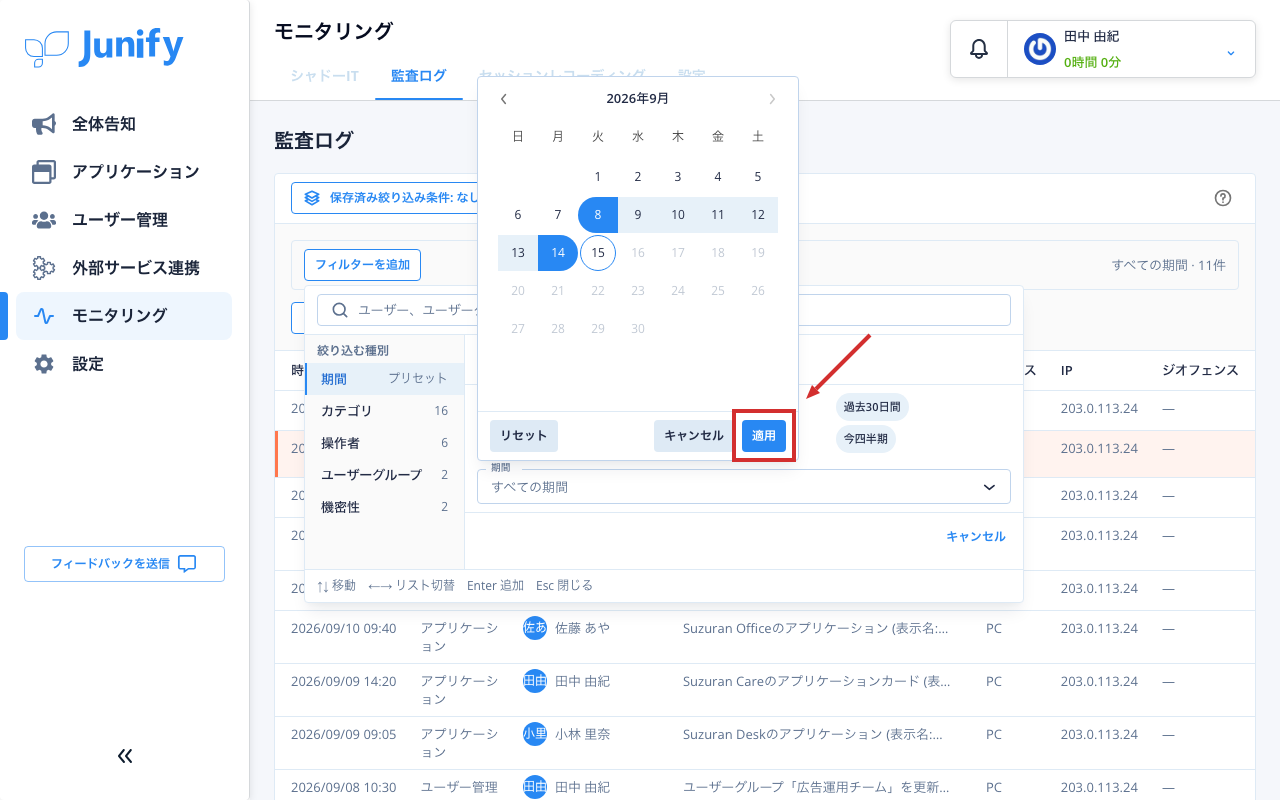Open the 期間 すべての期間 dropdown
This screenshot has width=1280, height=800.
[x=744, y=487]
